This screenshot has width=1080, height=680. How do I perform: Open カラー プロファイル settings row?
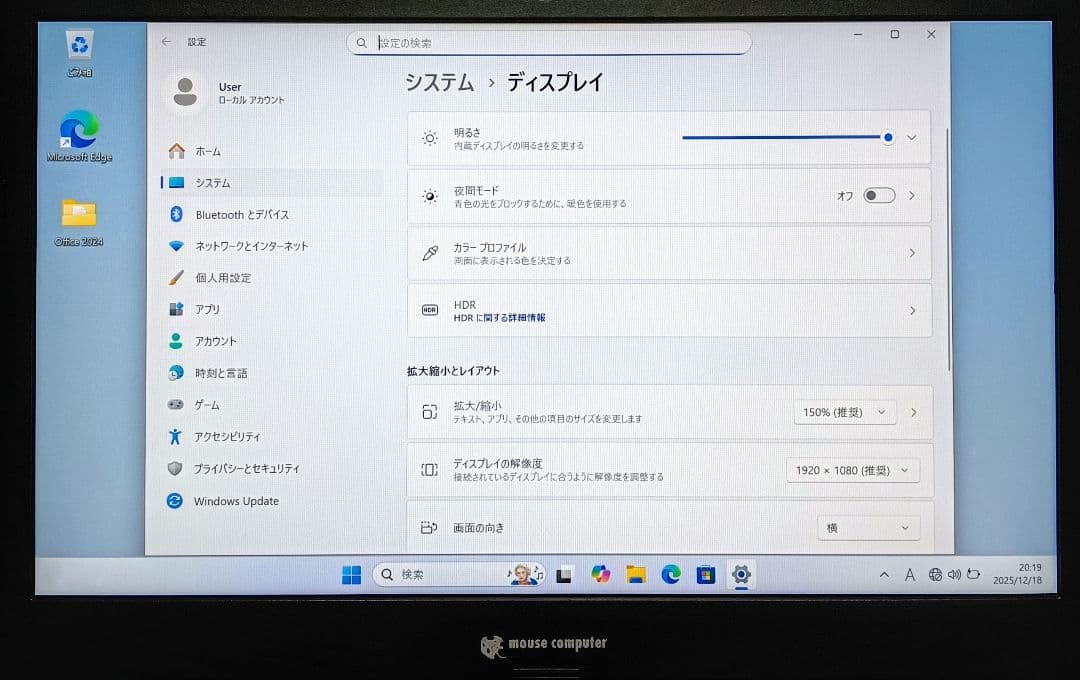[669, 253]
